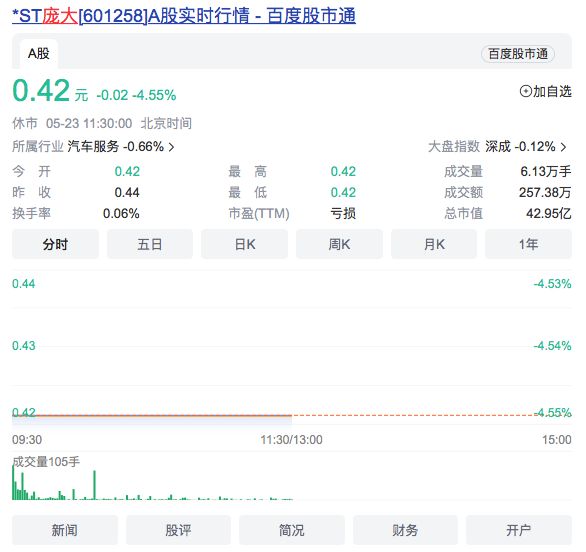Click the 昨收 value 0.44
The image size is (586, 552).
coord(127,192)
